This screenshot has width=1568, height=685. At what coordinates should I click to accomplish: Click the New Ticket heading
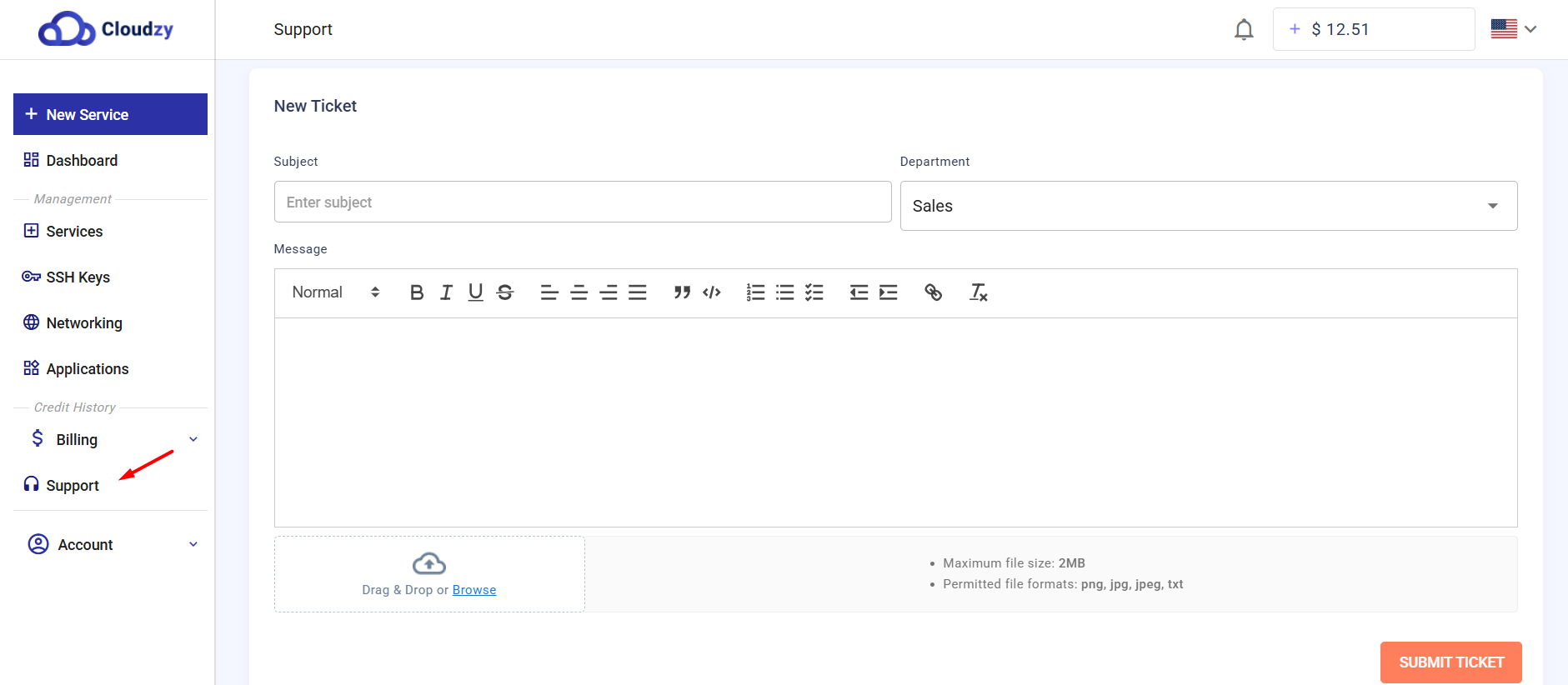(315, 106)
